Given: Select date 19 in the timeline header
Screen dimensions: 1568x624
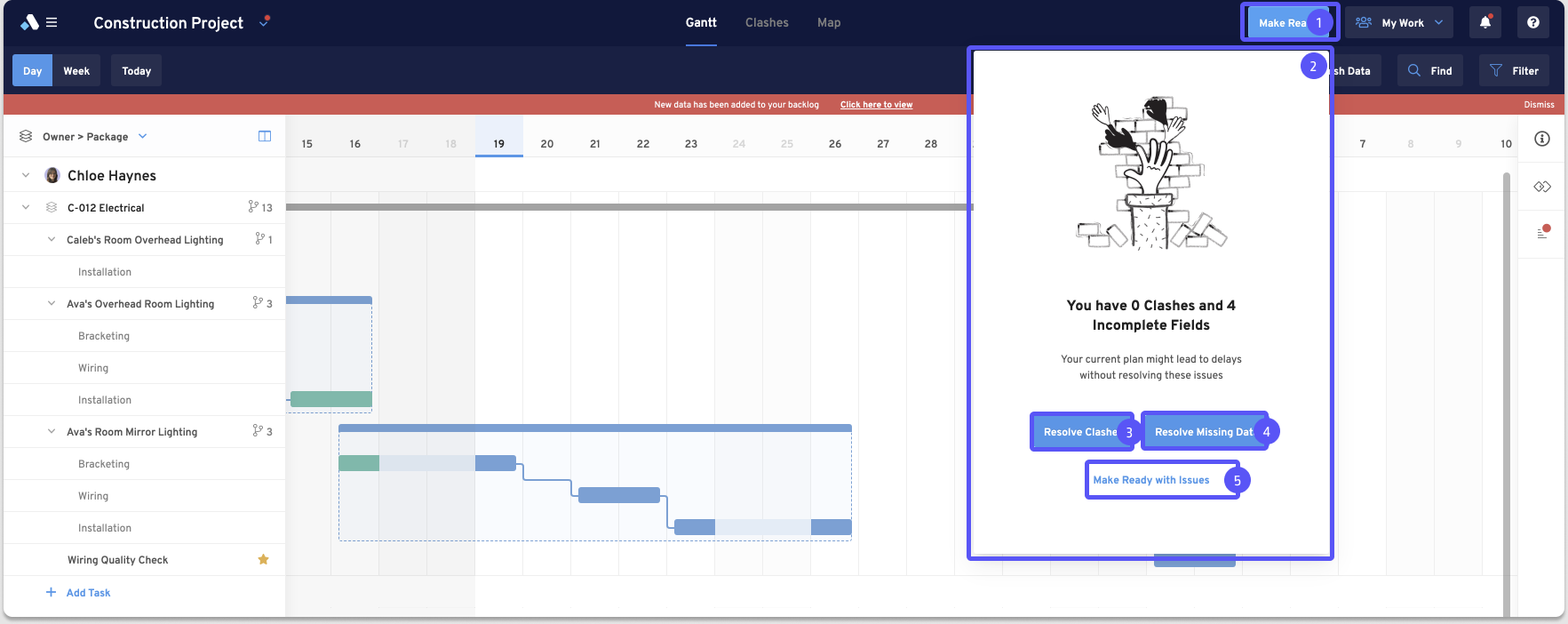Looking at the screenshot, I should [x=499, y=143].
